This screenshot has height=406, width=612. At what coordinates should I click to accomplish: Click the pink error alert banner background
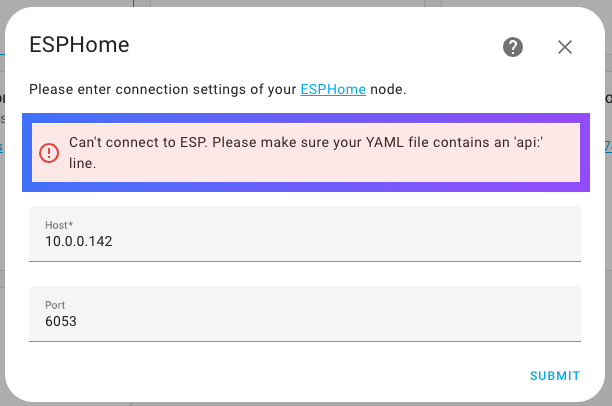point(306,153)
